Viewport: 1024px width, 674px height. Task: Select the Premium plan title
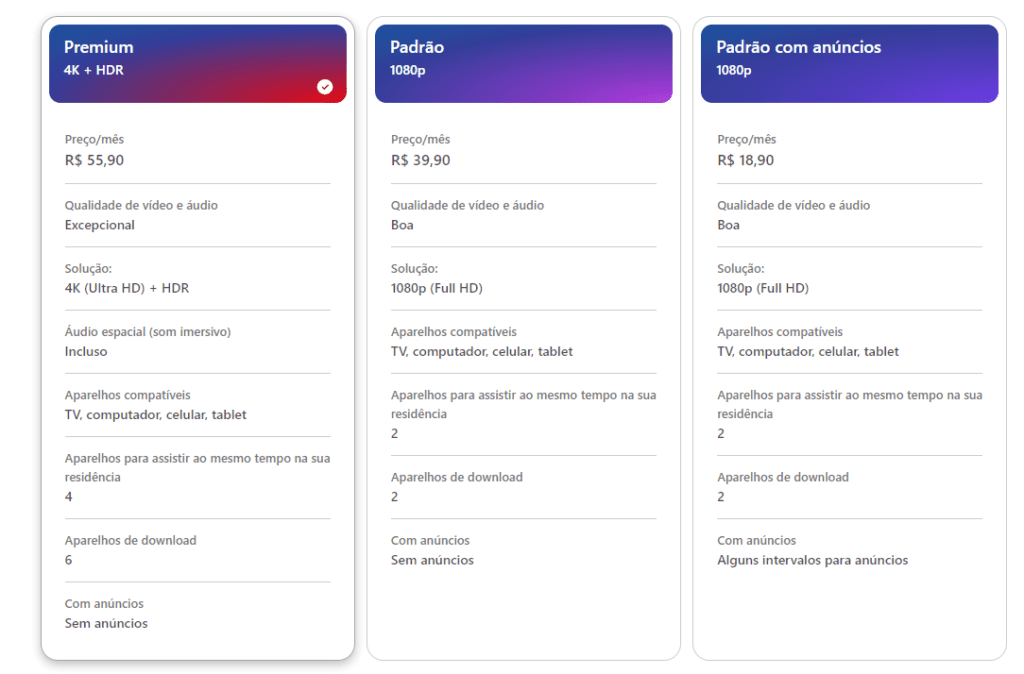98,47
